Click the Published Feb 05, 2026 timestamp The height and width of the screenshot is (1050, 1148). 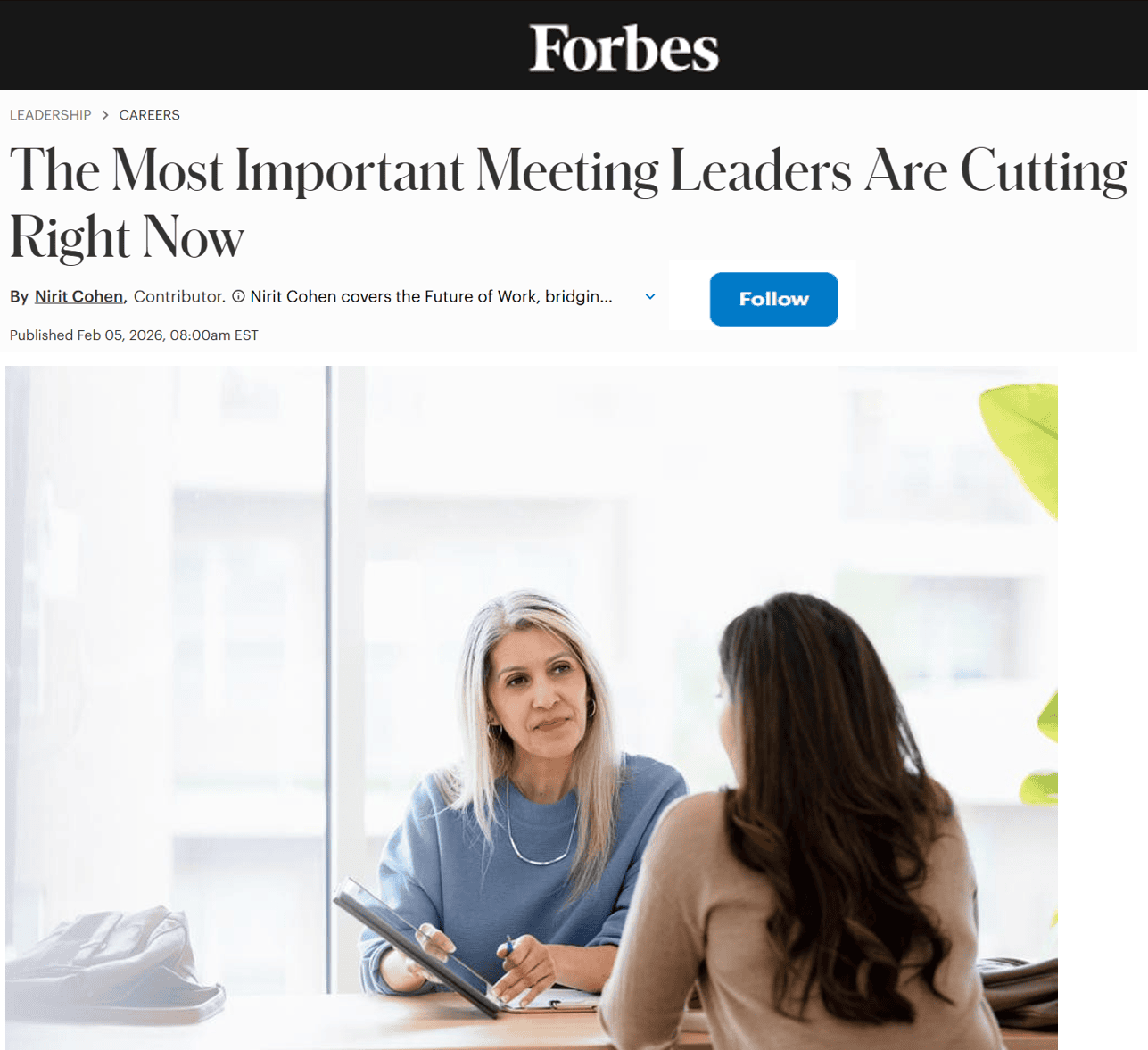pyautogui.click(x=134, y=335)
